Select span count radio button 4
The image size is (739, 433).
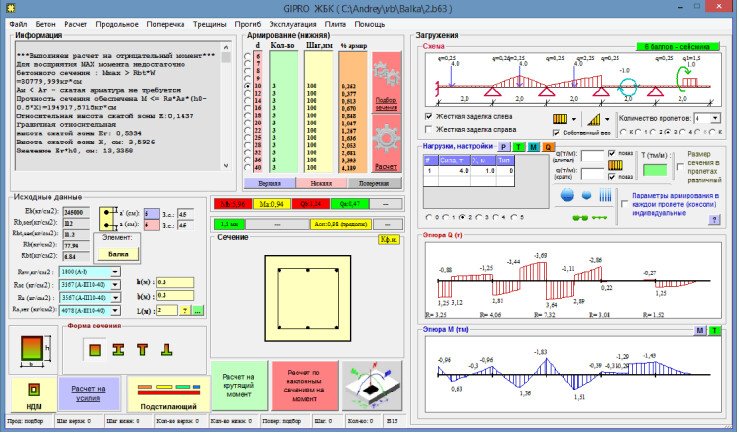(x=683, y=132)
